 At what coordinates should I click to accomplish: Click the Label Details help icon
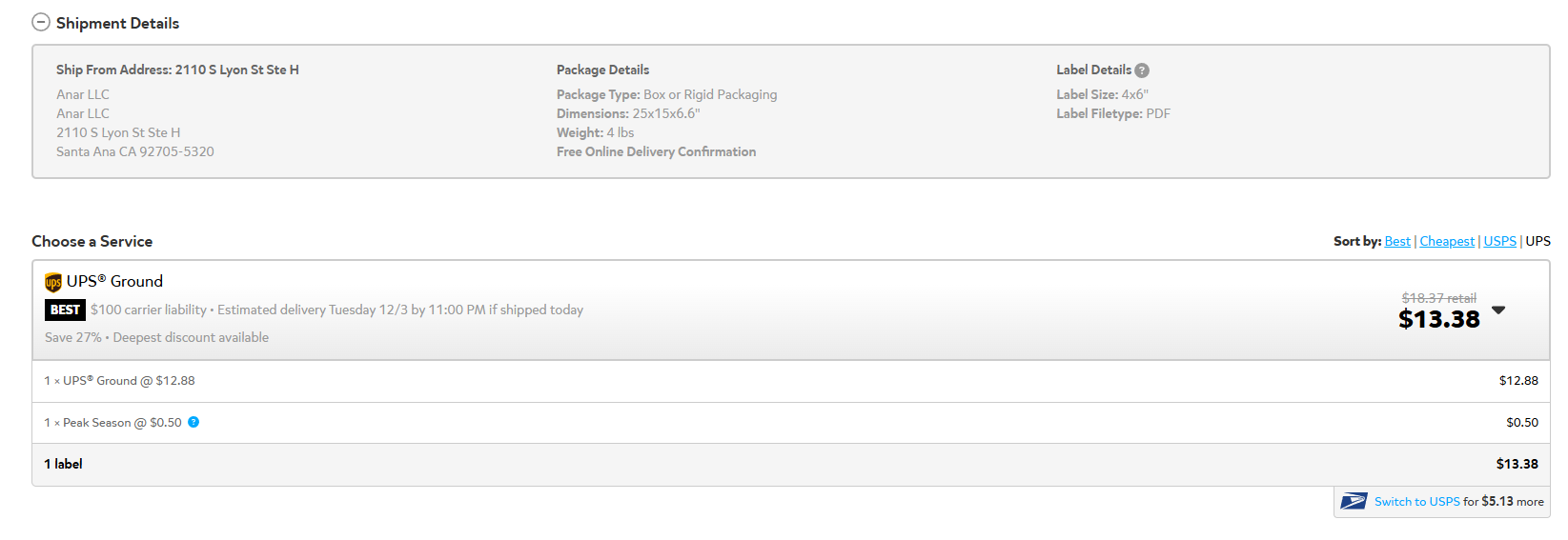[x=1142, y=70]
